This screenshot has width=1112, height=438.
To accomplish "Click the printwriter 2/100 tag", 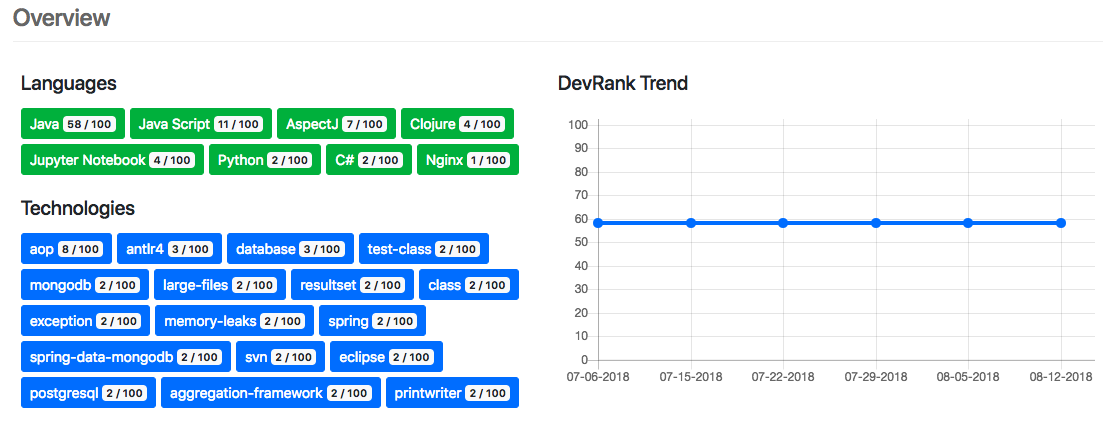I will tap(452, 393).
